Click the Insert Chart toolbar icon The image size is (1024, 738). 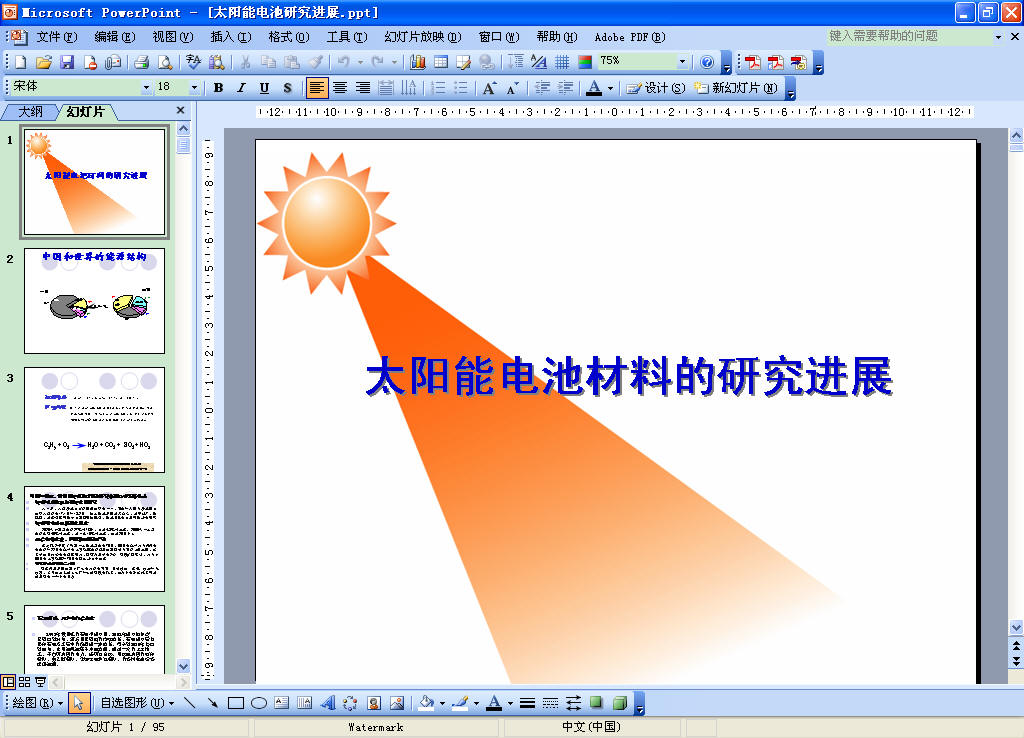(x=418, y=62)
